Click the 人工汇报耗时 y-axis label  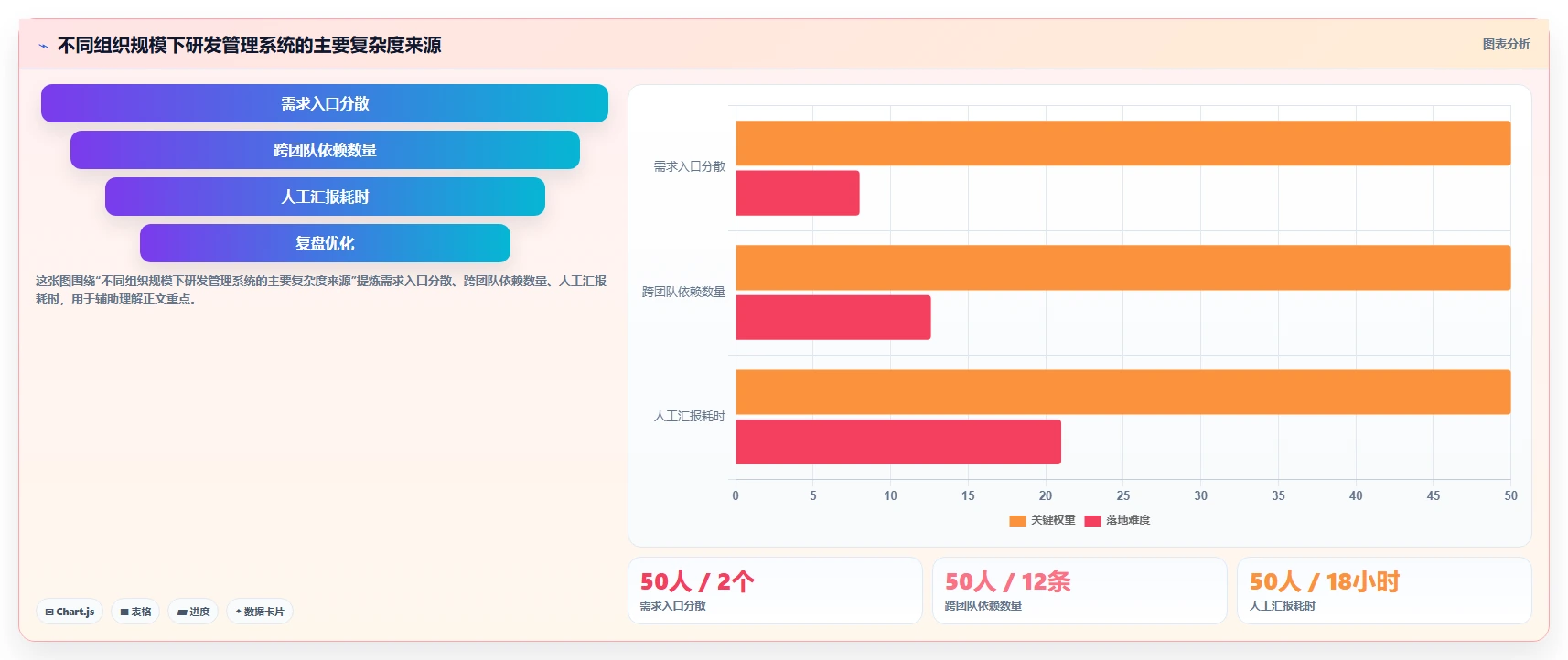(x=689, y=416)
